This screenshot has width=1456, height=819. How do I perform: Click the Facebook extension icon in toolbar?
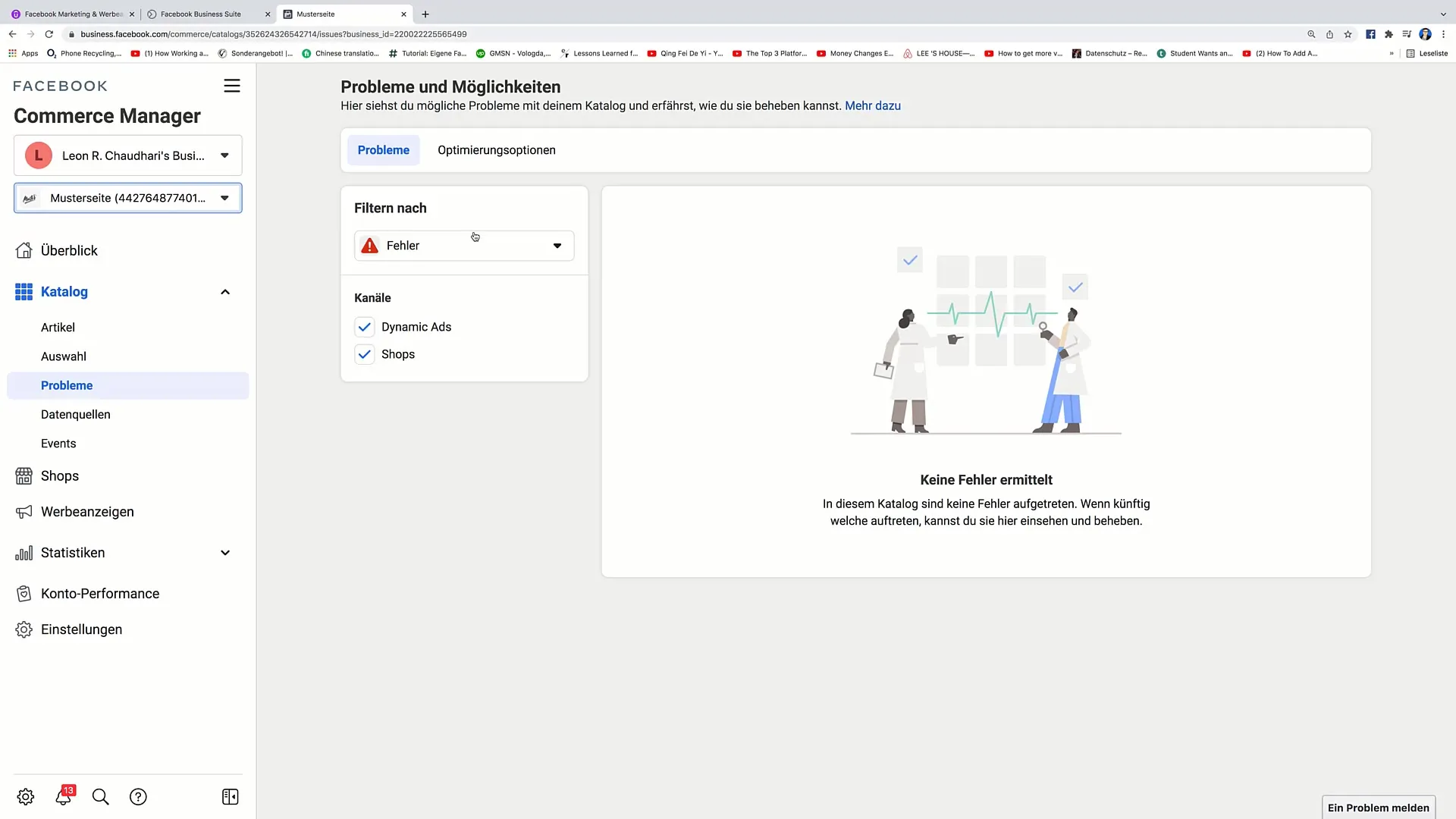tap(1370, 34)
